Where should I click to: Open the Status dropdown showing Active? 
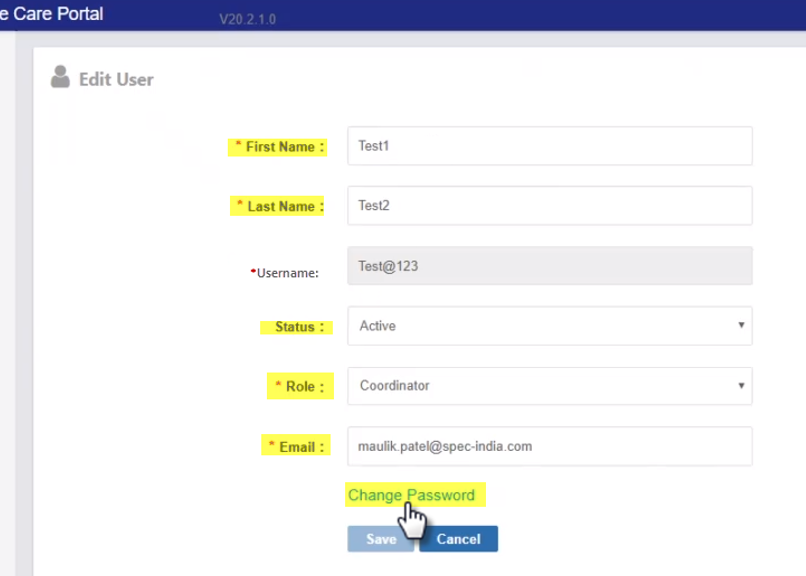click(549, 326)
